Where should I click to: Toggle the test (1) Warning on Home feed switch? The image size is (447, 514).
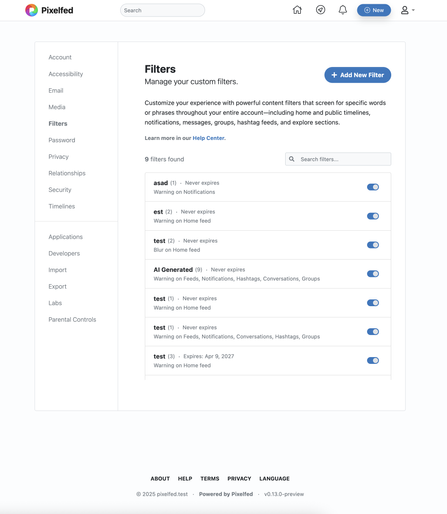pyautogui.click(x=373, y=303)
